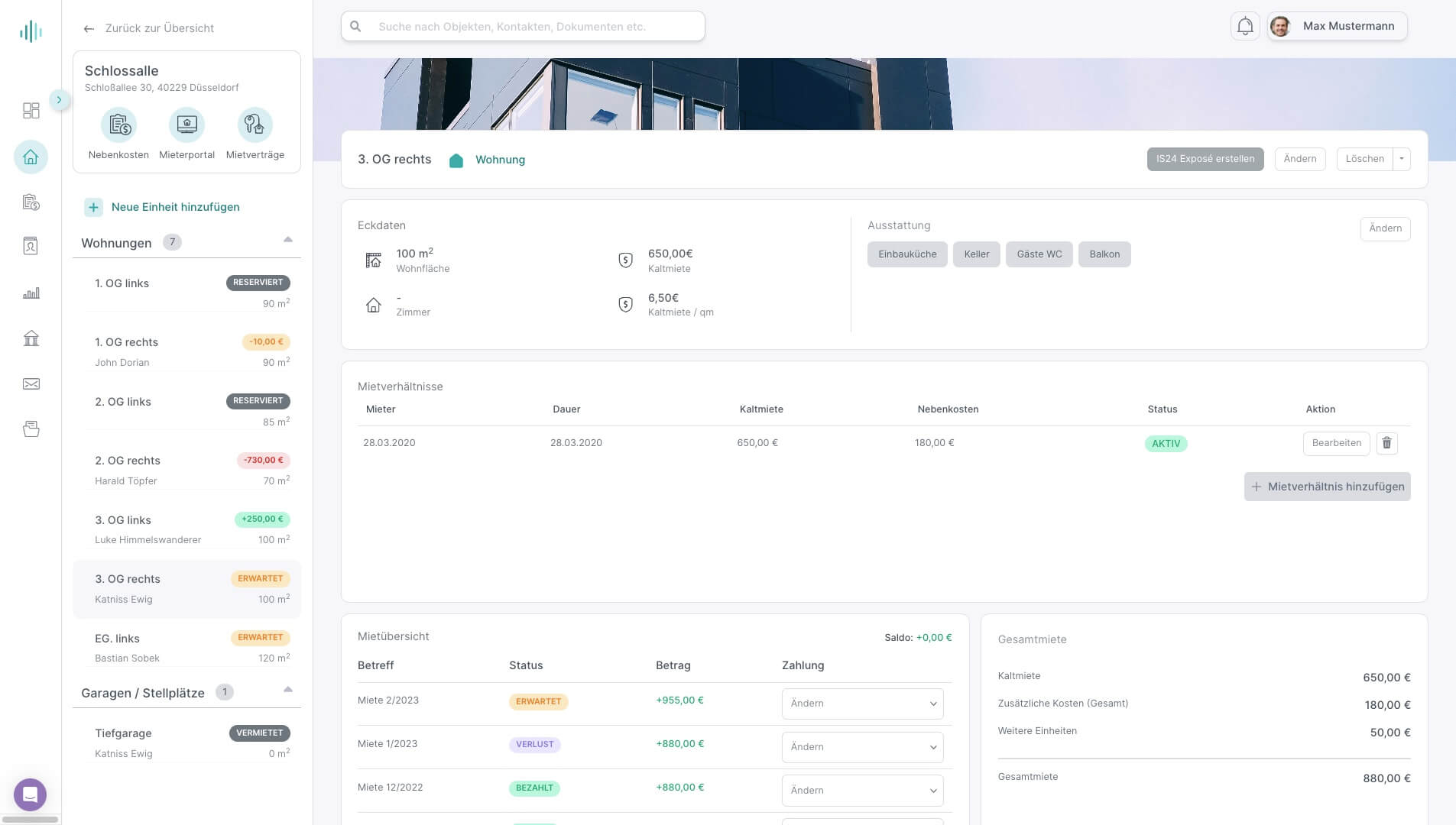Open the mail envelope icon in sidebar
Image resolution: width=1456 pixels, height=825 pixels.
(31, 384)
